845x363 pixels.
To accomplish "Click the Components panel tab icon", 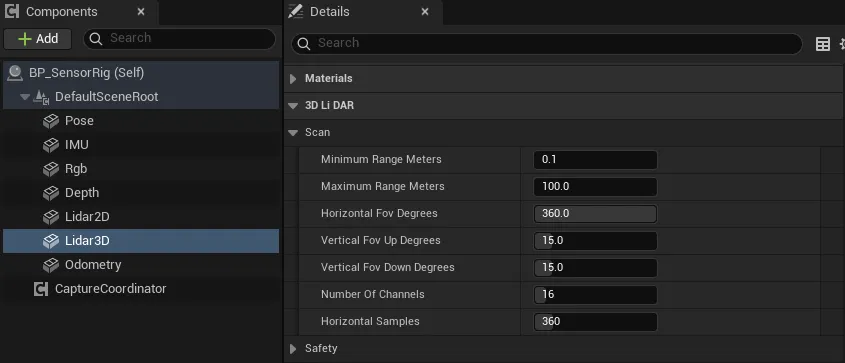I will (11, 11).
